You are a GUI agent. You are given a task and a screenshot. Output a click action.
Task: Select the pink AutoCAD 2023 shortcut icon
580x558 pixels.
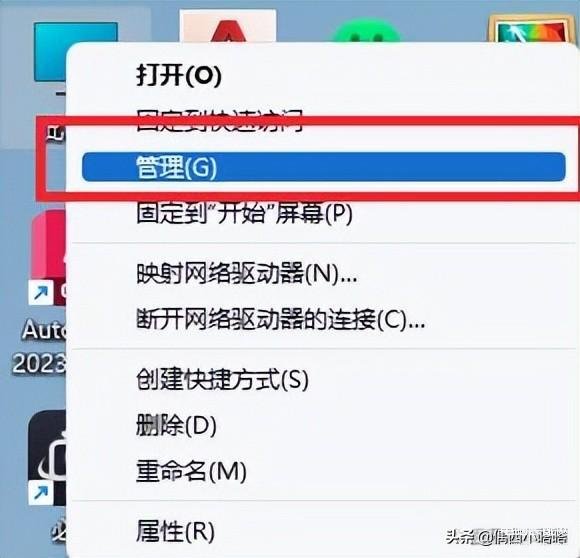48,257
